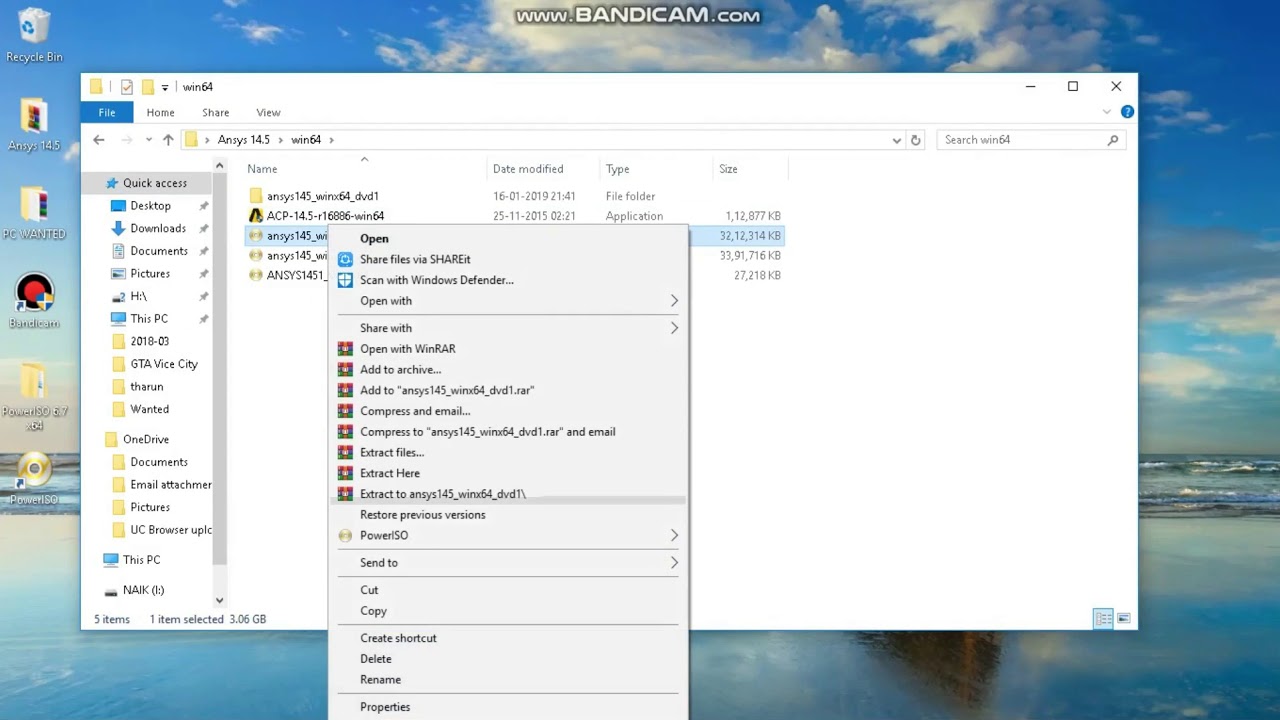Select the ANSYS1451_ file row
Screen dimensions: 1280x720
515,275
